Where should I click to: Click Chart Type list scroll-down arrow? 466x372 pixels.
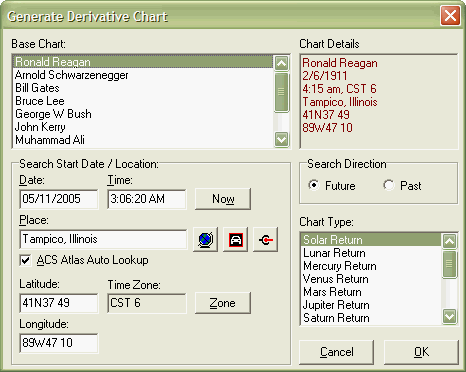click(449, 316)
